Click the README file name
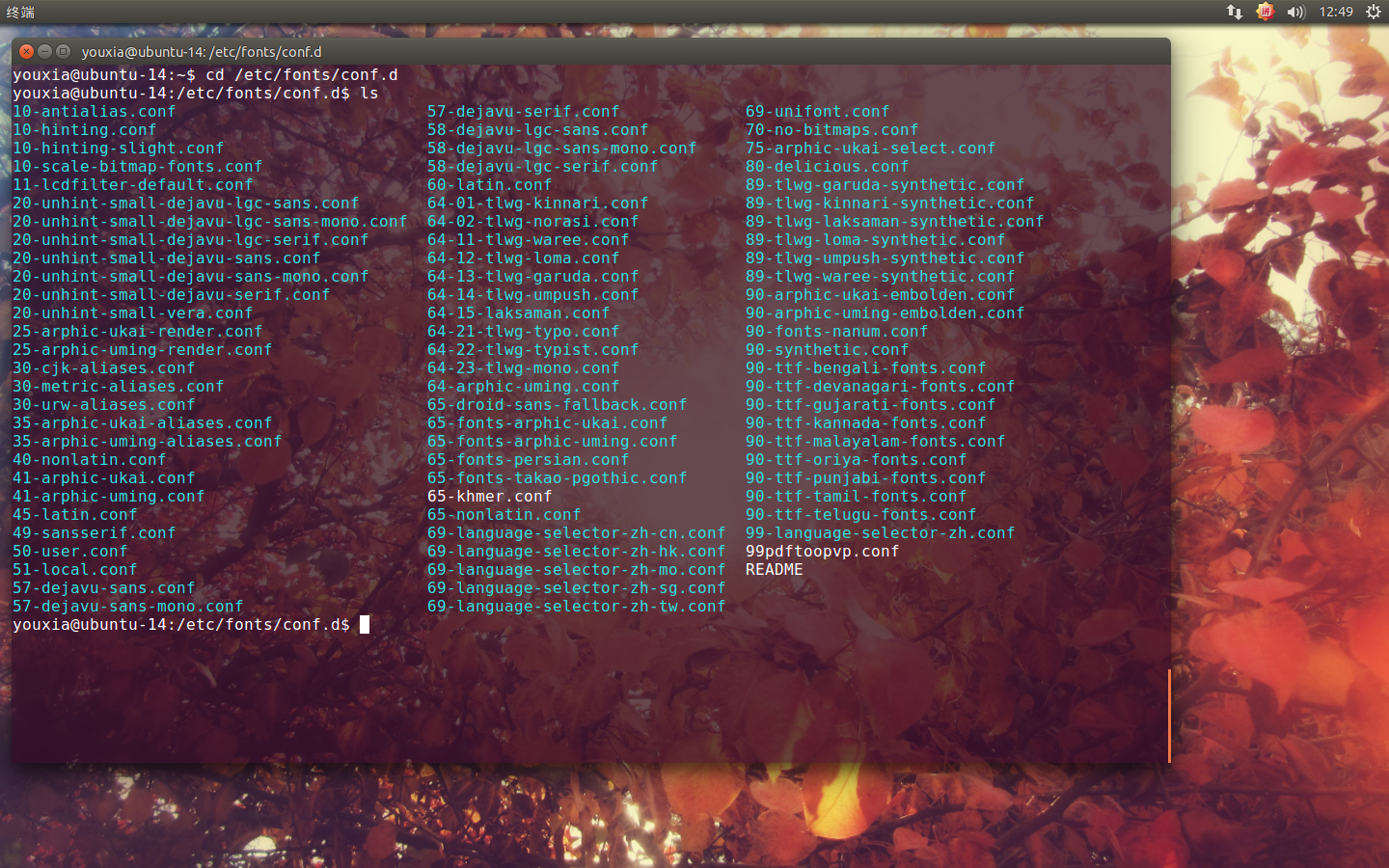 tap(775, 570)
